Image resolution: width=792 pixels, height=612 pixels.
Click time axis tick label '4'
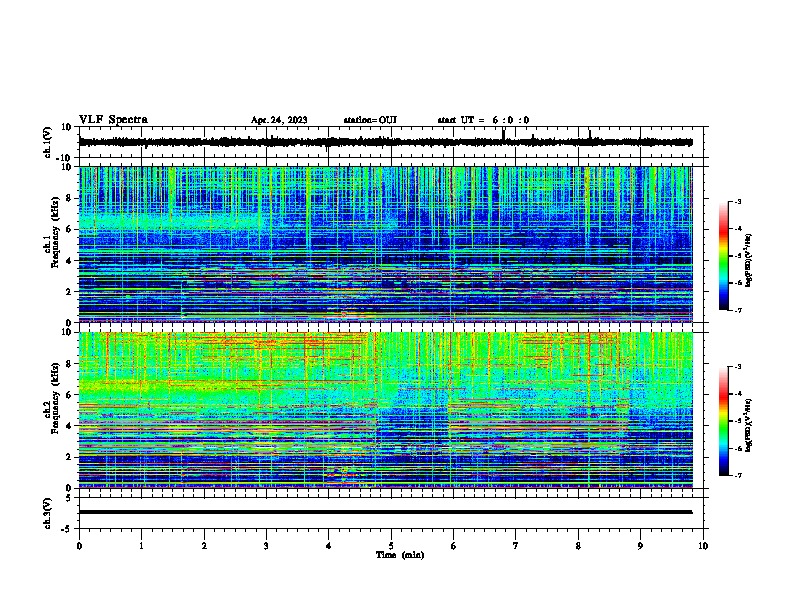pos(329,545)
